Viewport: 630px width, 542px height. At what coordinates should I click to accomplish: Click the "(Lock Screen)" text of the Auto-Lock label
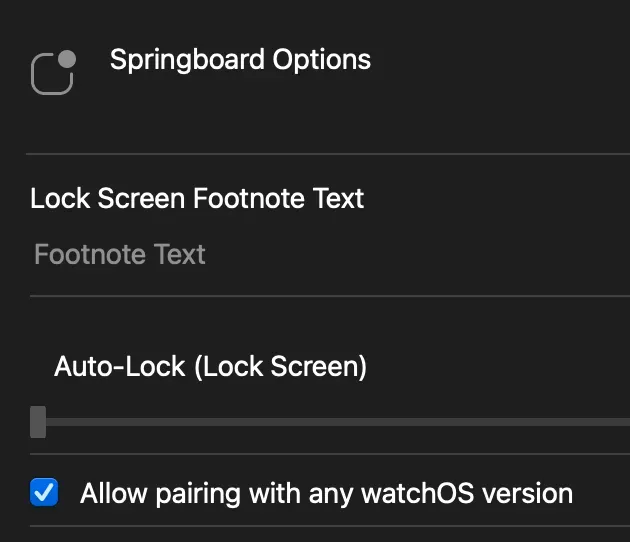coord(280,367)
